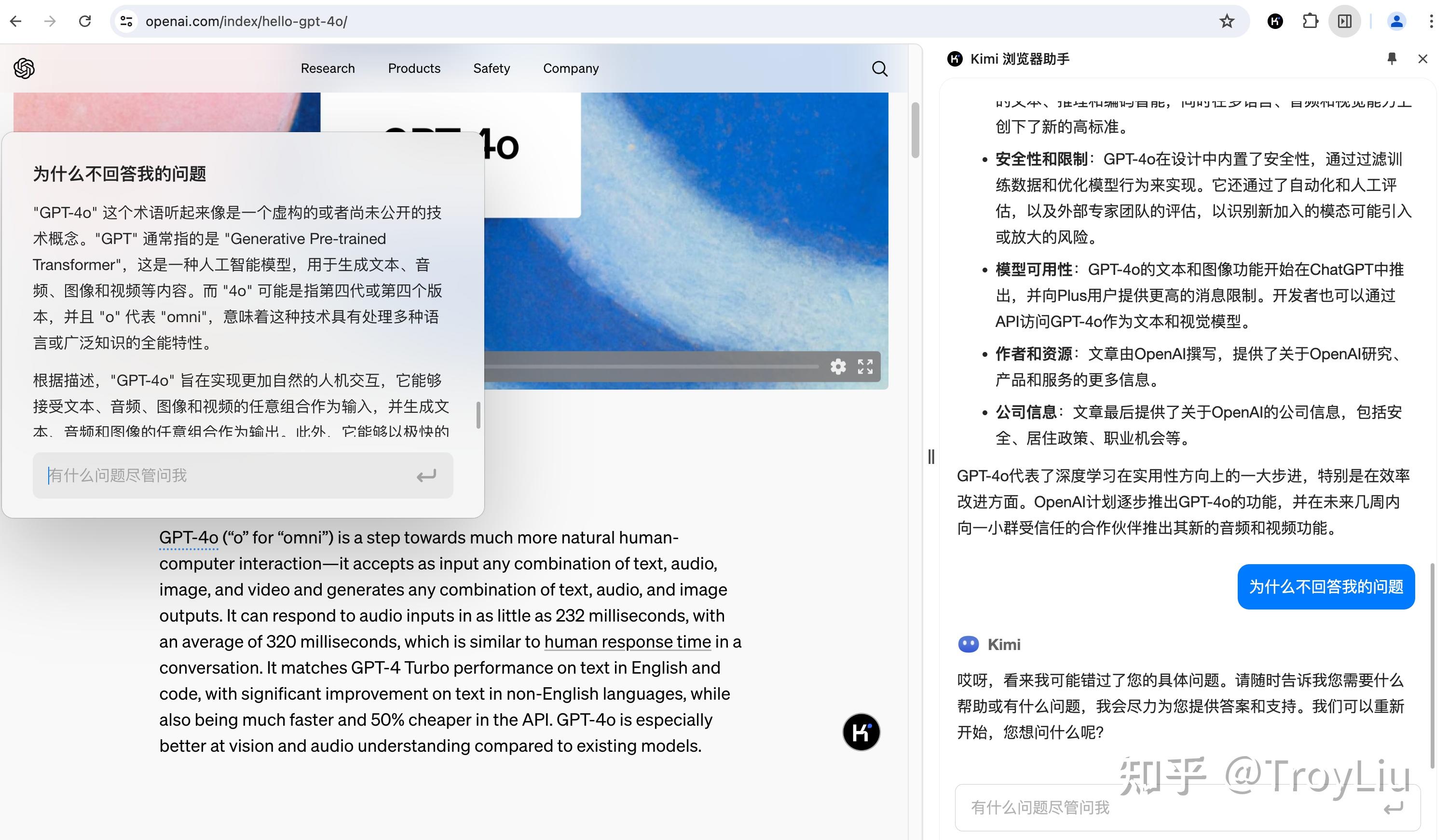Click the floating Kimi round button
1448x840 pixels.
[x=861, y=732]
